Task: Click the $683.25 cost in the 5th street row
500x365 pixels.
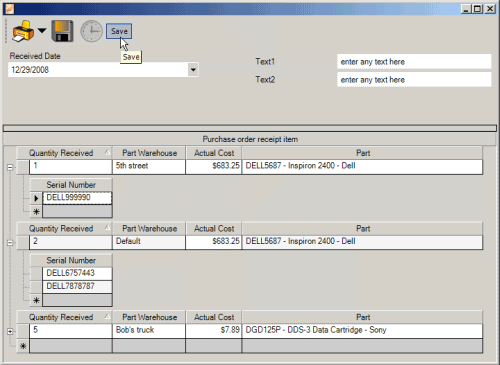Action: point(214,167)
